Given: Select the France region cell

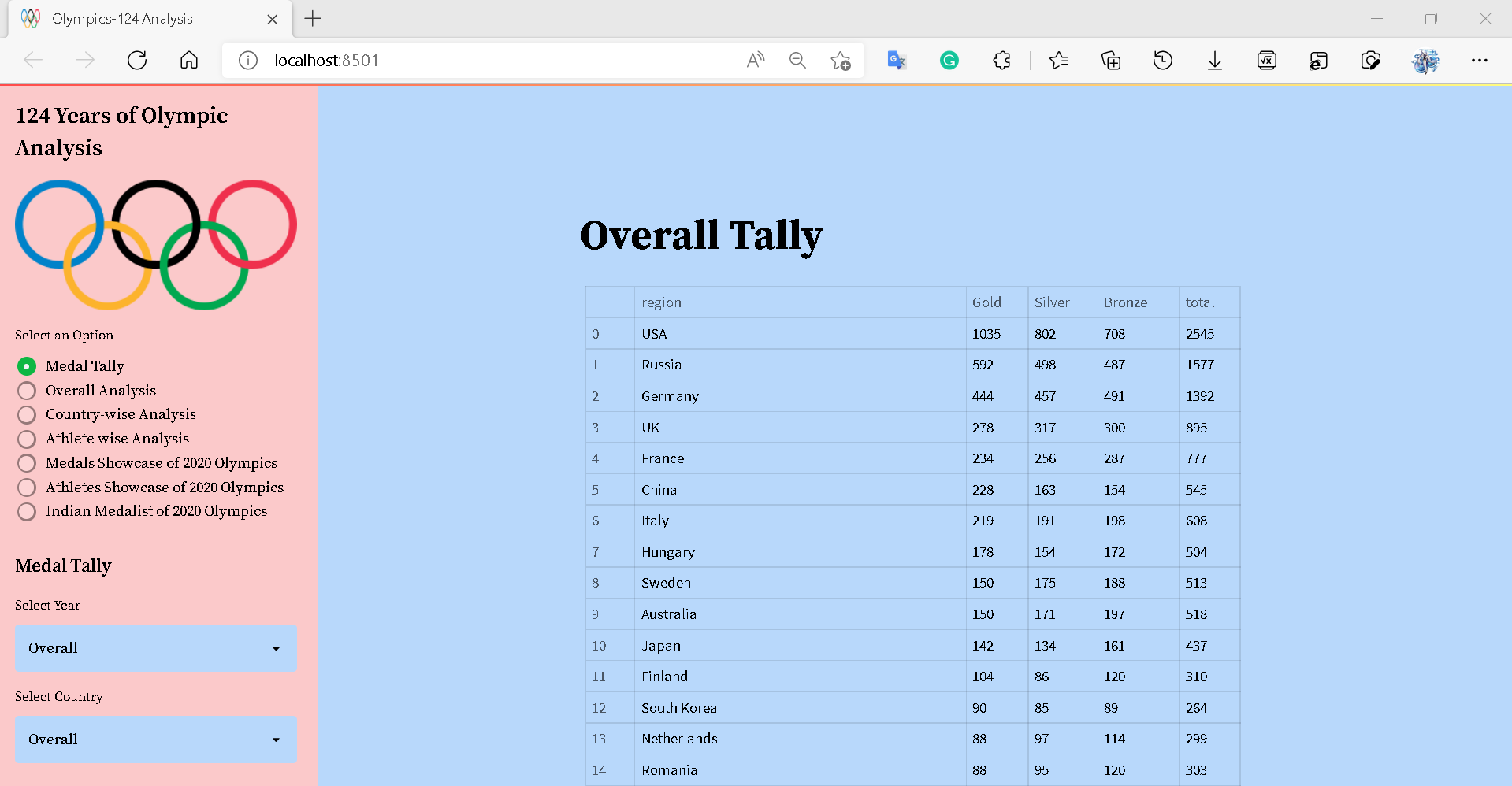Looking at the screenshot, I should pos(801,458).
